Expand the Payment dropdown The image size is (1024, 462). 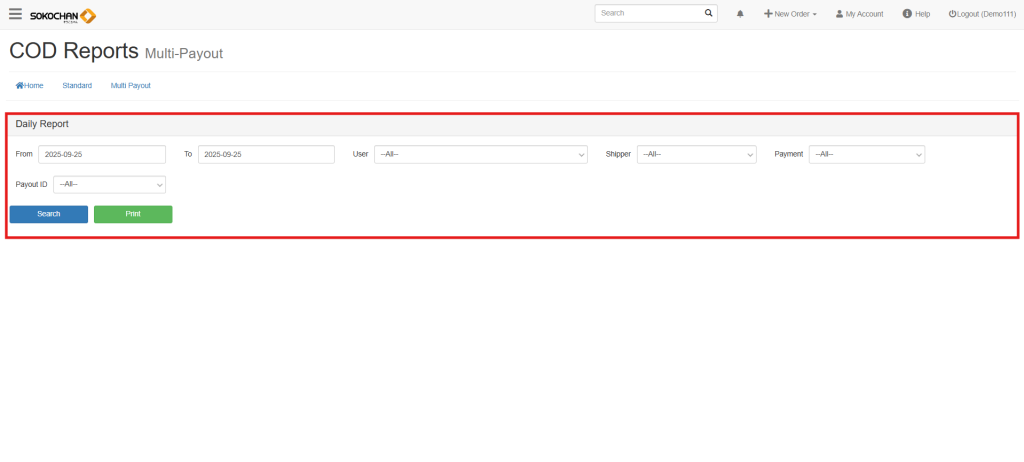tap(866, 155)
